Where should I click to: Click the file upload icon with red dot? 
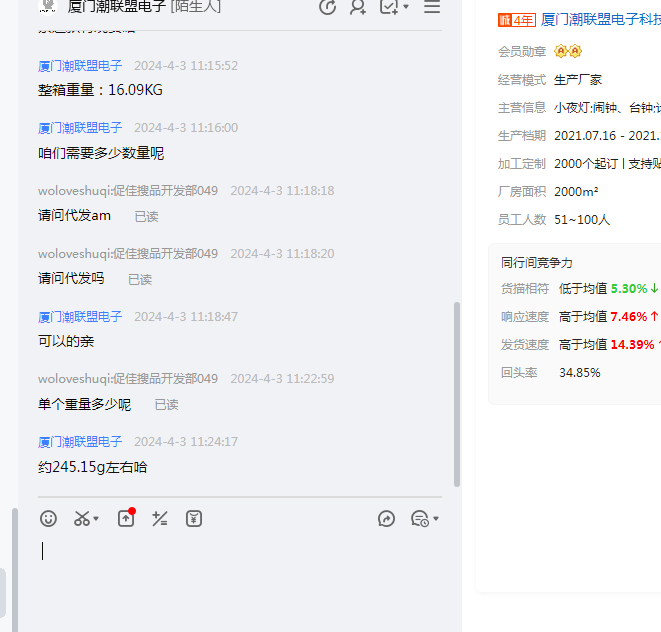pos(126,518)
